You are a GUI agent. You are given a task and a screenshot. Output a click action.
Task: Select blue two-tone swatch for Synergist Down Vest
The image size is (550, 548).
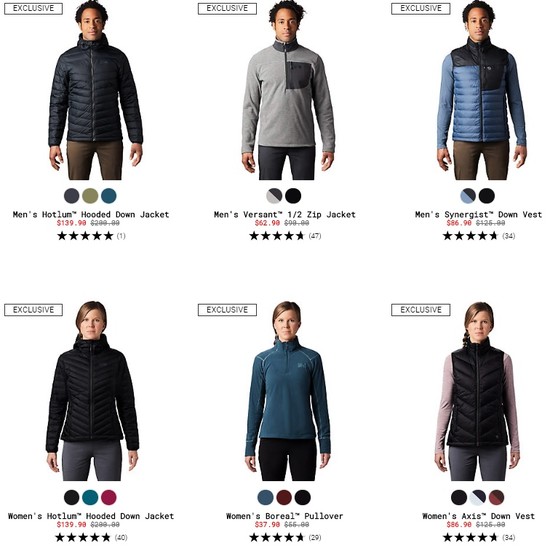(468, 196)
